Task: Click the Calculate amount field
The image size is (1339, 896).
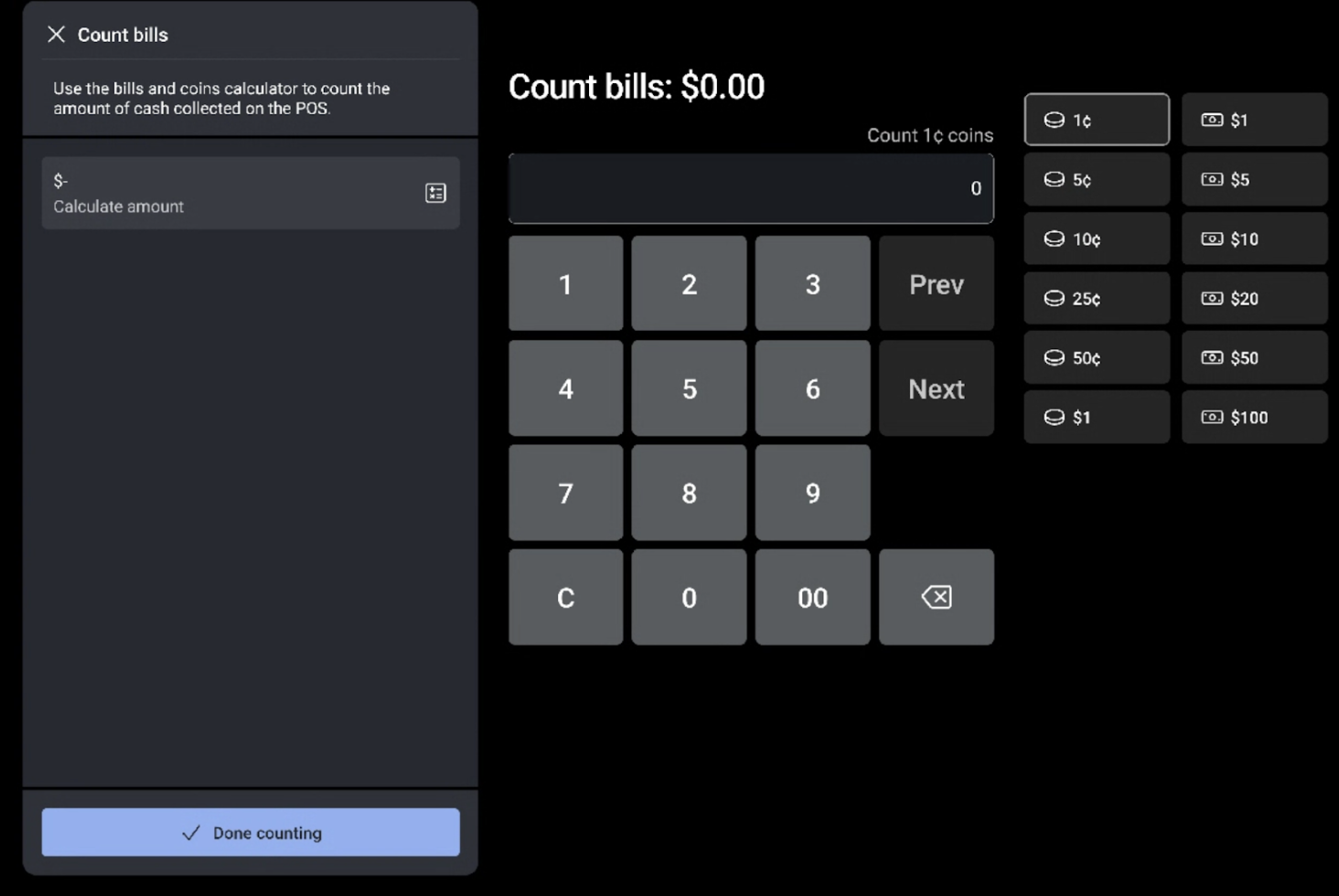Action: click(x=229, y=193)
